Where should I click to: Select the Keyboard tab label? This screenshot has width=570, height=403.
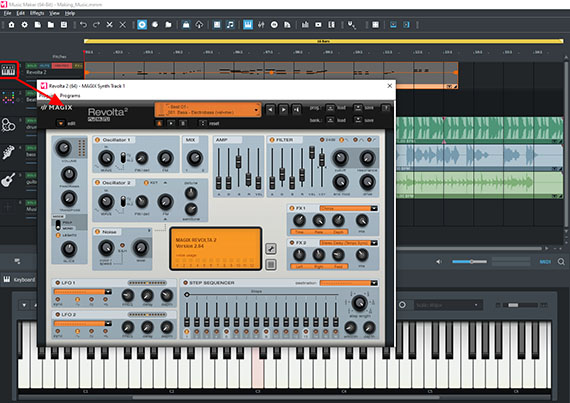coord(24,279)
